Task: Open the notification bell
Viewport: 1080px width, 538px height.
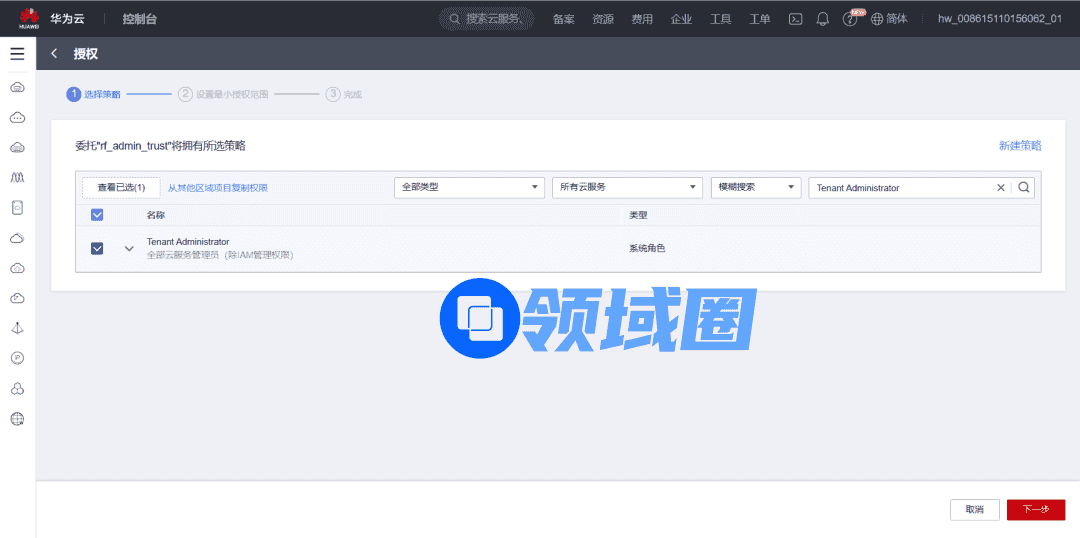Action: point(823,19)
